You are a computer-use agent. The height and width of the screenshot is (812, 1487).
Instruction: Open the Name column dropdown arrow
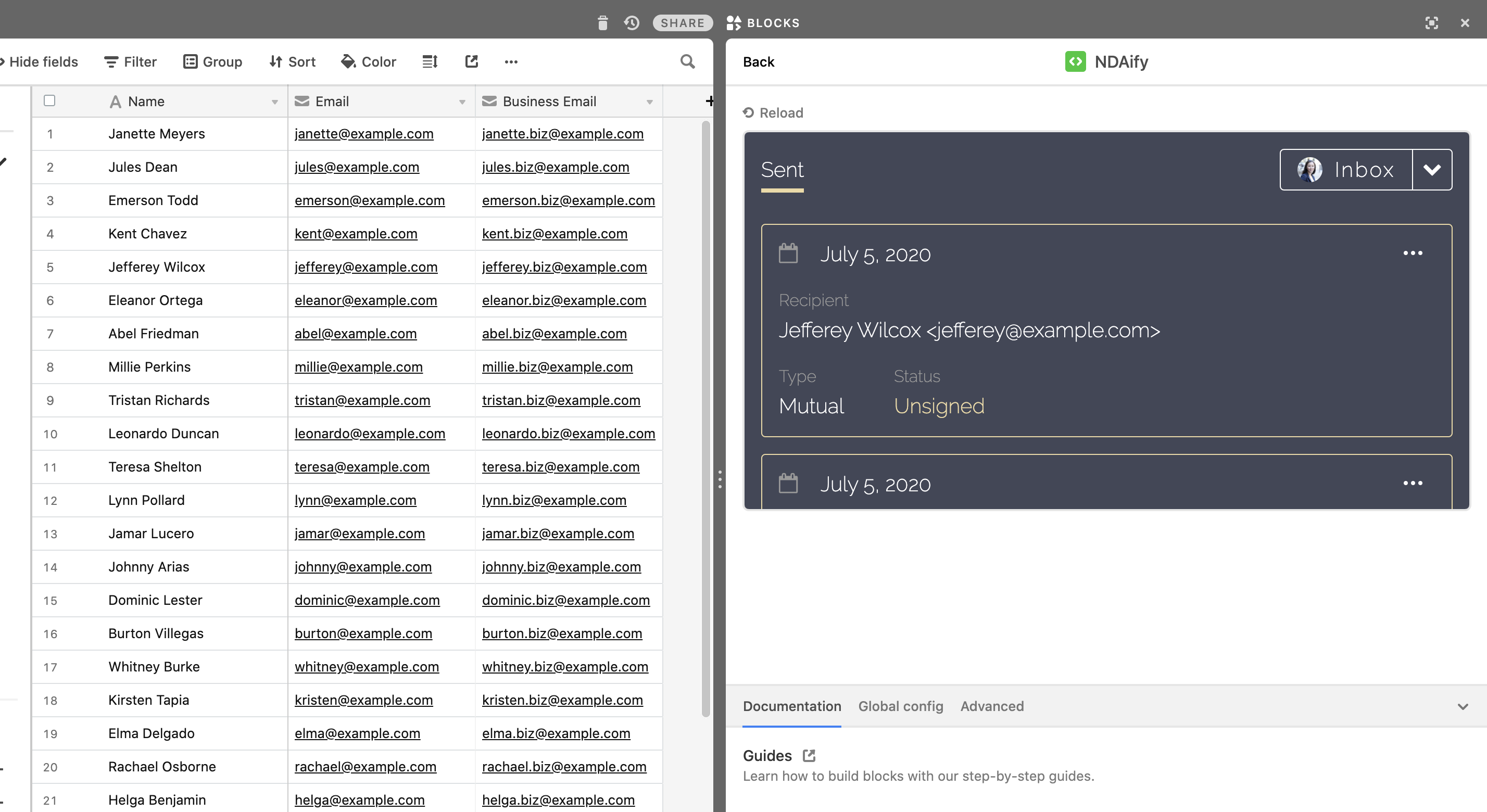point(275,102)
